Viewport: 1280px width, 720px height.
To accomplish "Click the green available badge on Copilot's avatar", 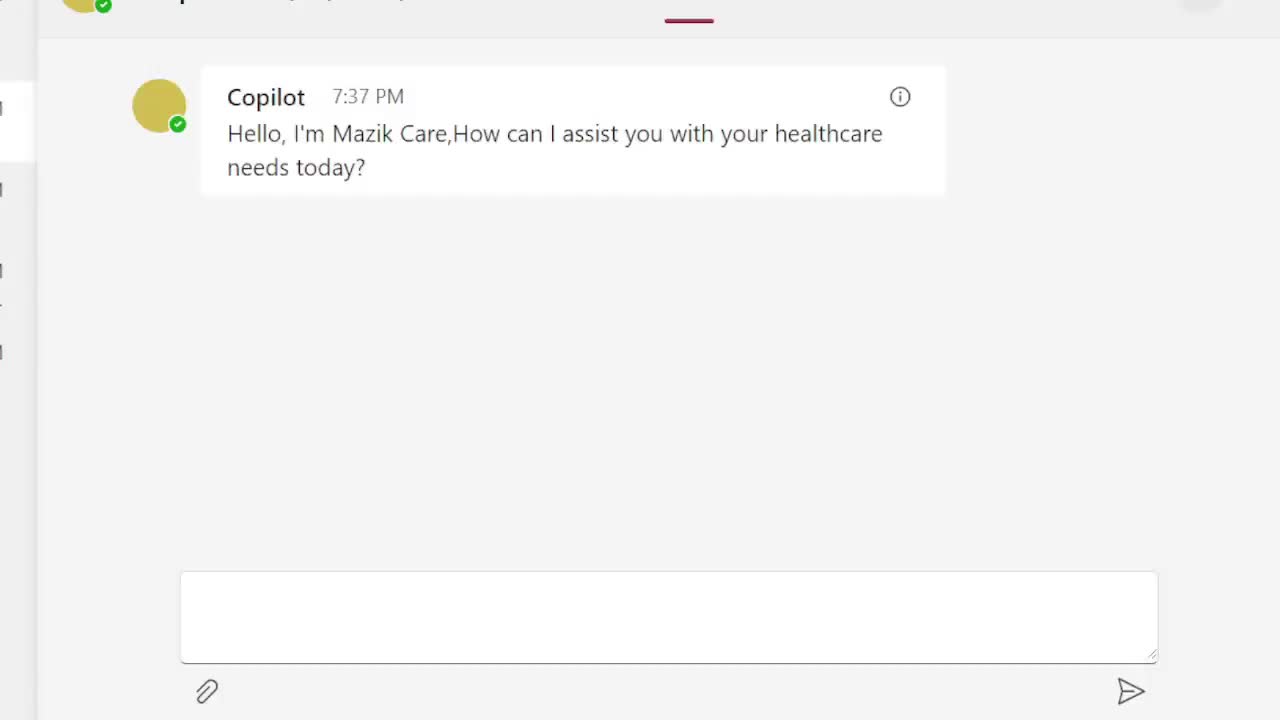I will tap(177, 124).
